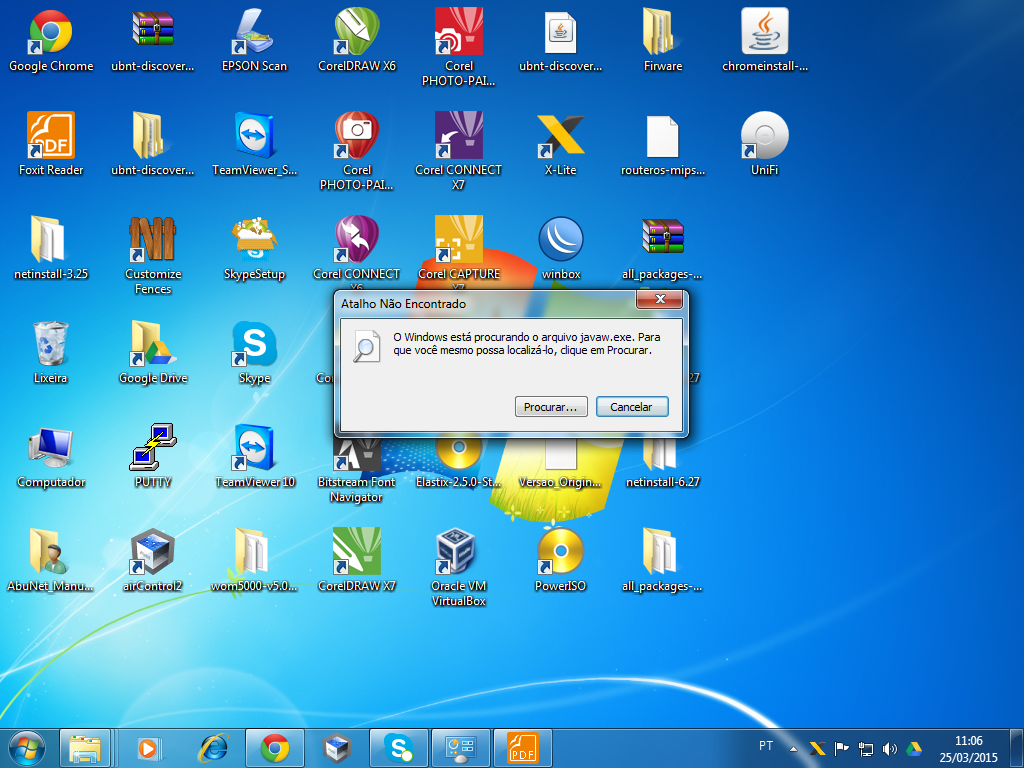
Task: Switch to Chrome on the taskbar
Action: (x=275, y=748)
